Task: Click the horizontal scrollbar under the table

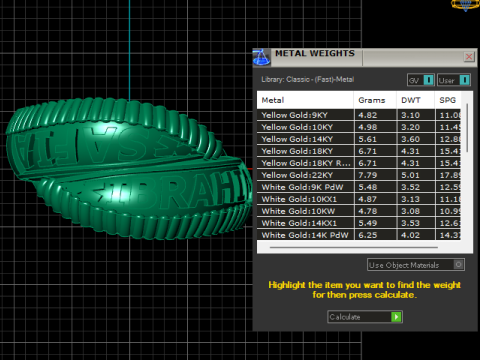Action: [x=354, y=247]
